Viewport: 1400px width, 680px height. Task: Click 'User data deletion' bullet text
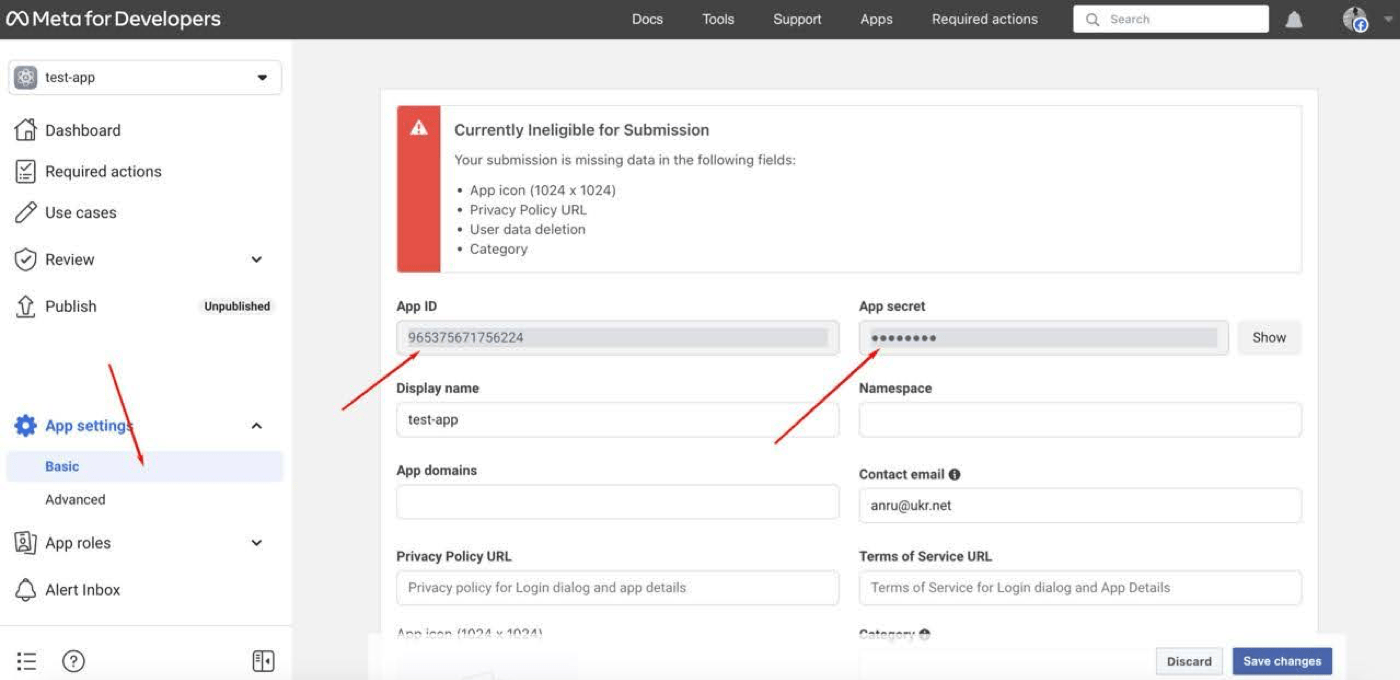click(528, 229)
